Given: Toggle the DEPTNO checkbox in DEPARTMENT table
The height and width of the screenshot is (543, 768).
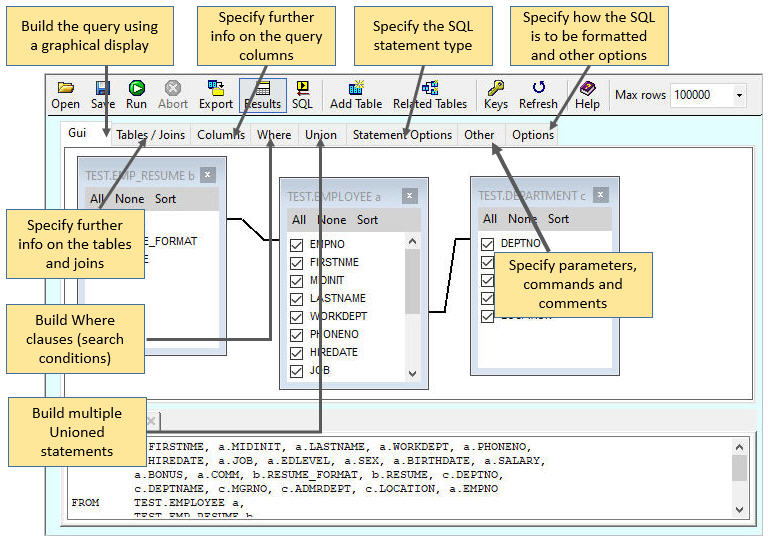Looking at the screenshot, I should coord(487,244).
